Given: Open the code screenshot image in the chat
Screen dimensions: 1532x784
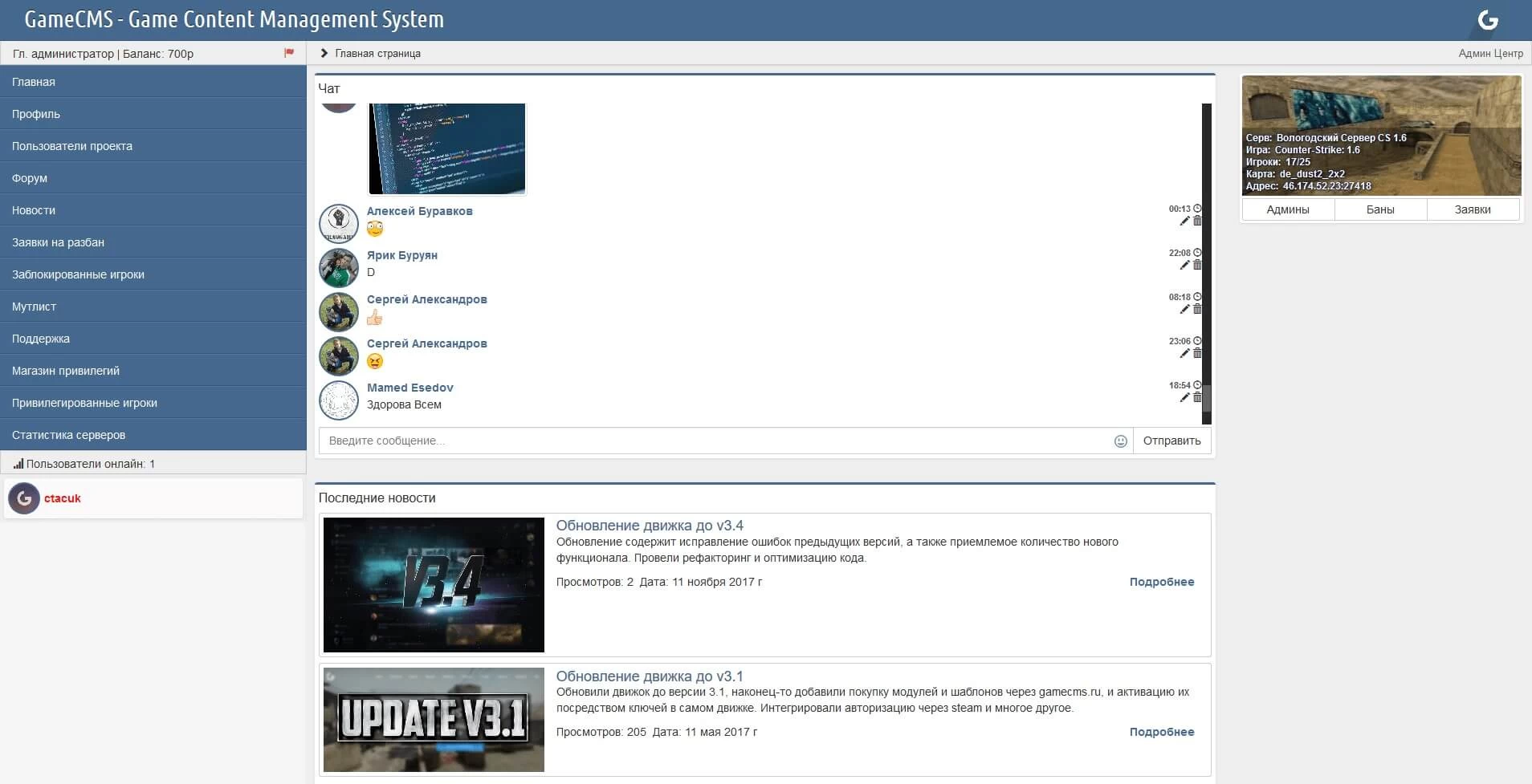Looking at the screenshot, I should (x=447, y=148).
